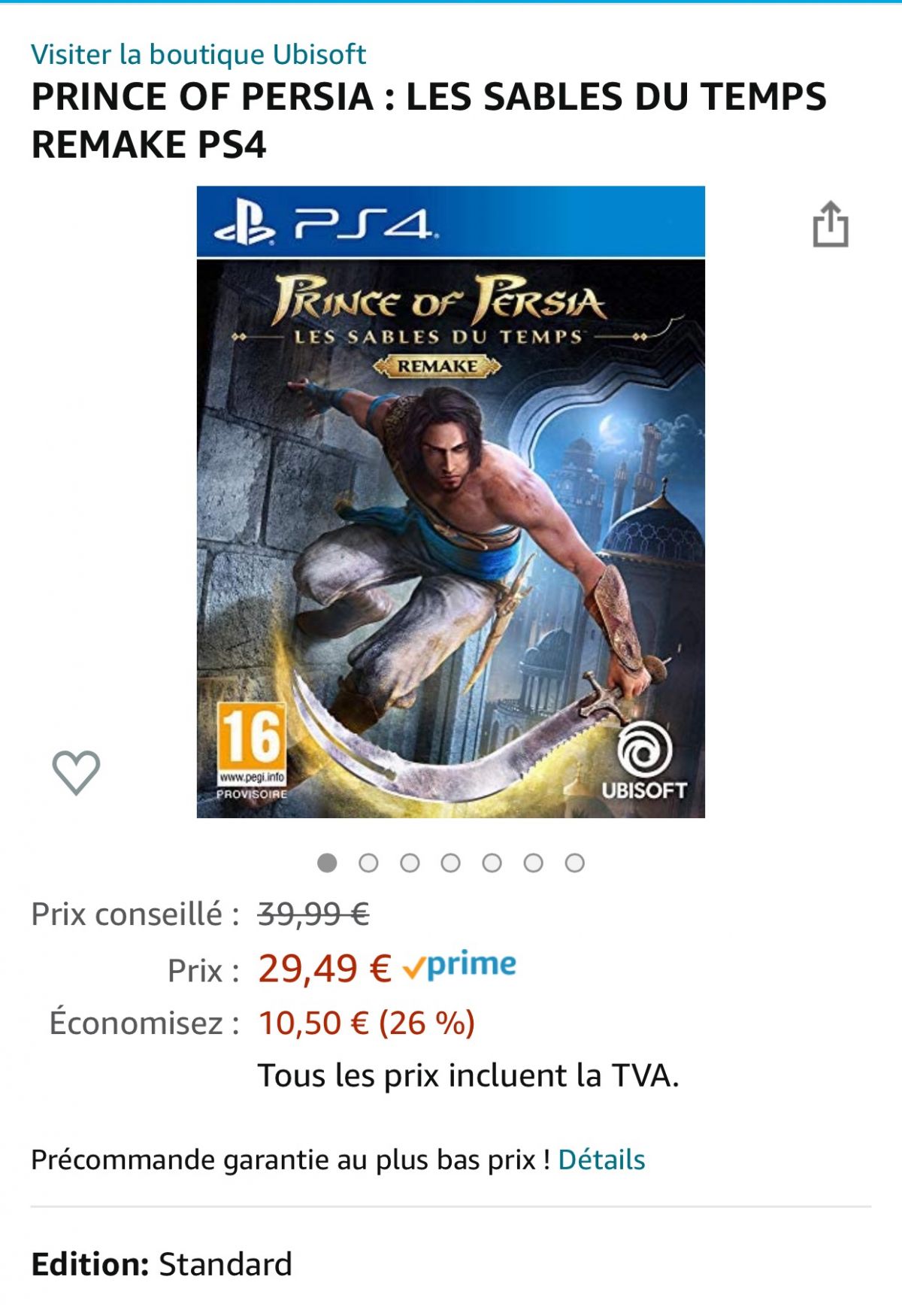Tap the Prince of Persia cover image
Image resolution: width=902 pixels, height=1316 pixels.
coord(451,502)
